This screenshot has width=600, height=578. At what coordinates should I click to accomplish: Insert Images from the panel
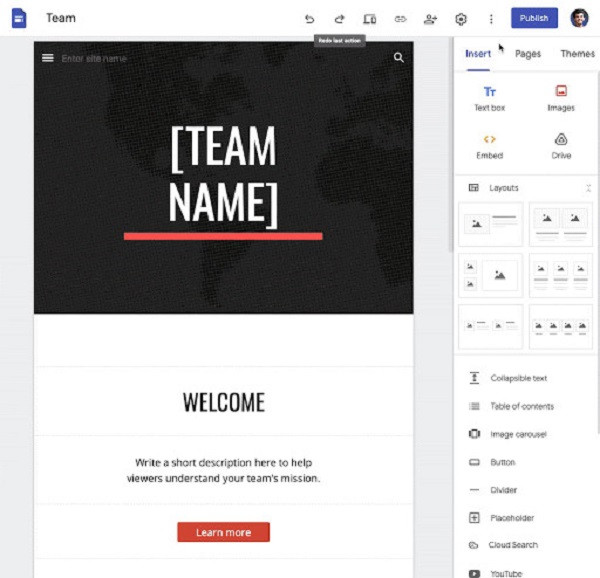coord(561,98)
